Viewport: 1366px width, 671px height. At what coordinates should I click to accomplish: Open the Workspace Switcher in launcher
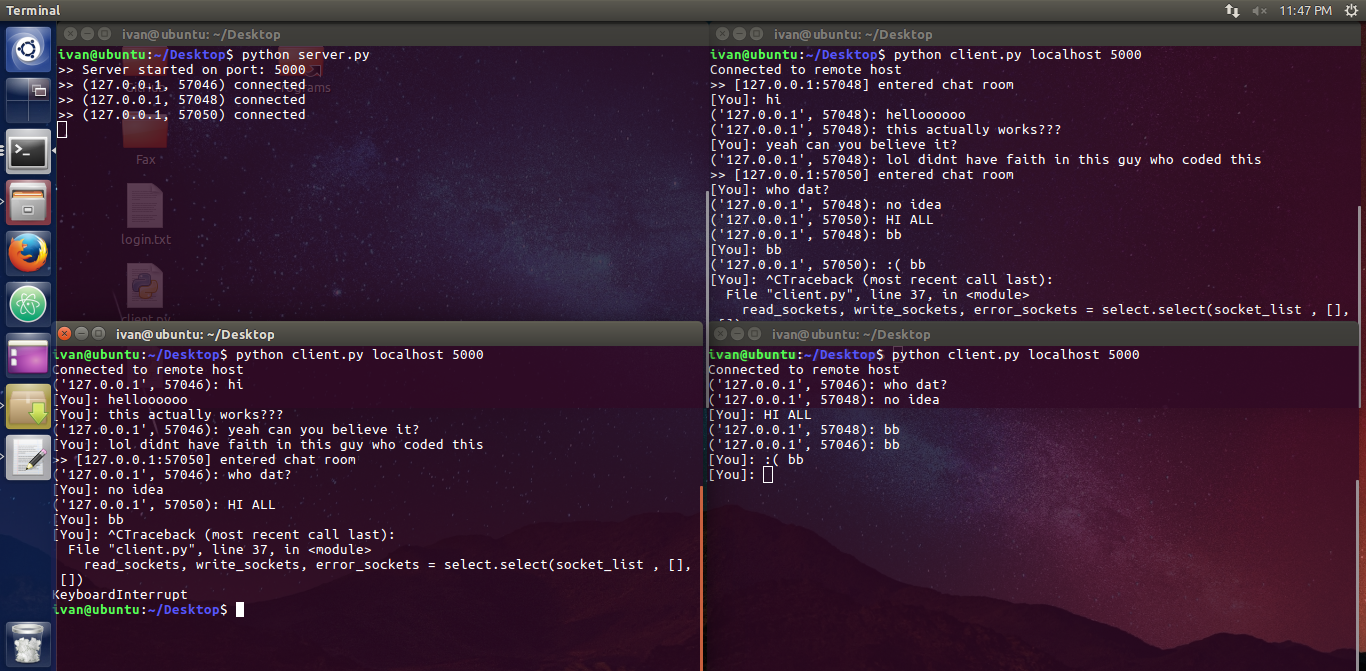click(x=28, y=100)
